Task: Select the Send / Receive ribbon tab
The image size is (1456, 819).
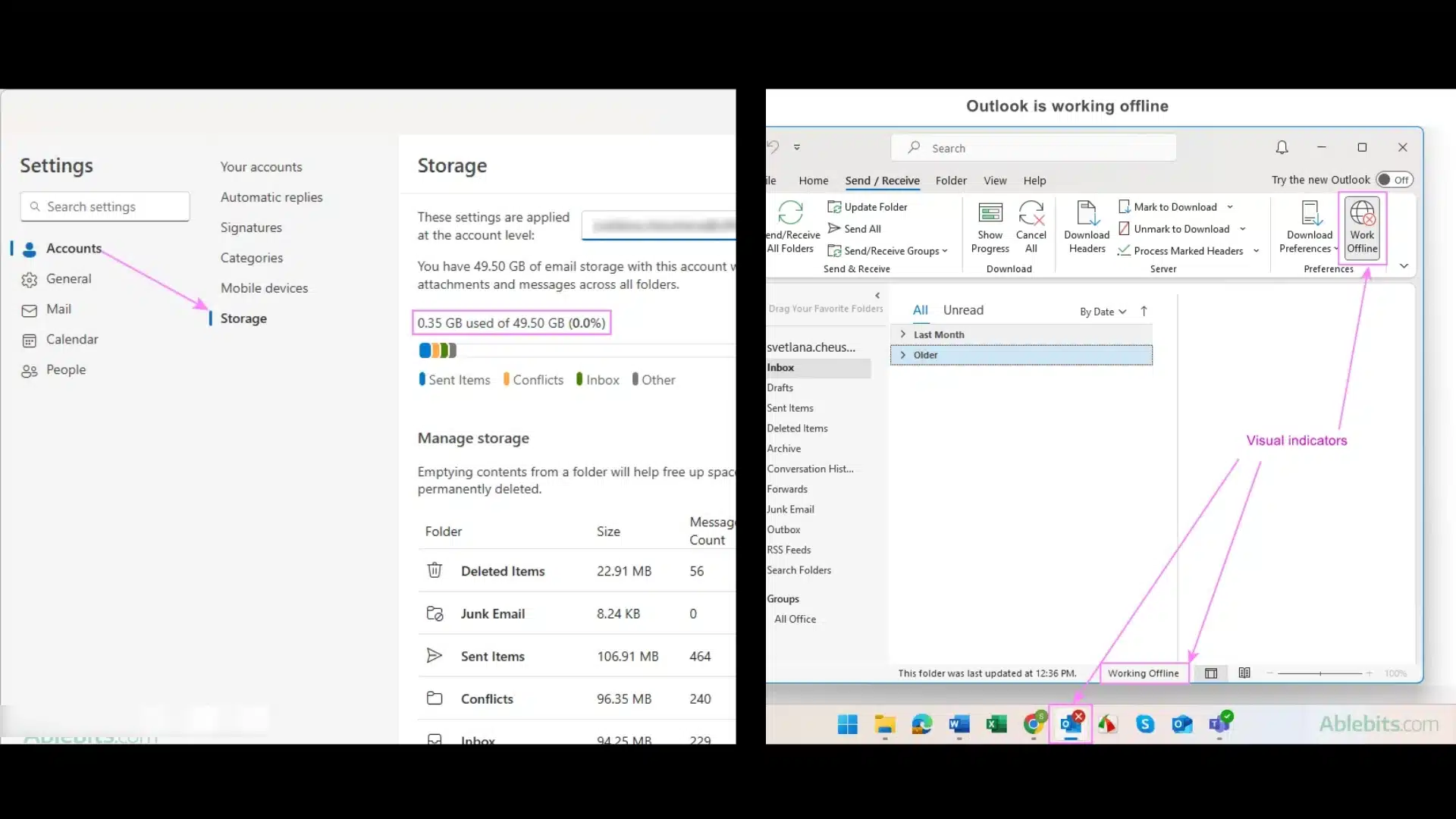Action: 882,180
